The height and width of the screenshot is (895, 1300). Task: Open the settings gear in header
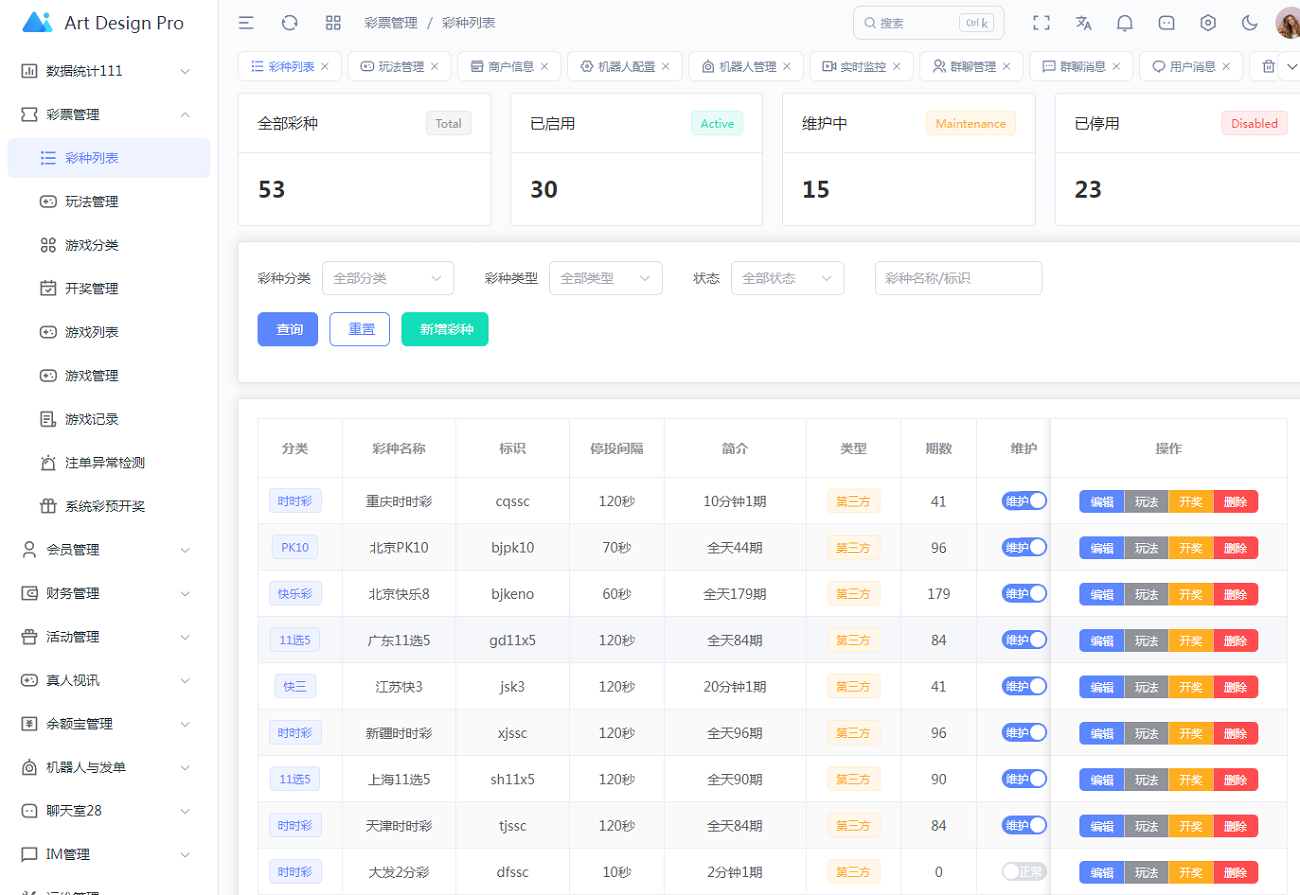[1208, 23]
